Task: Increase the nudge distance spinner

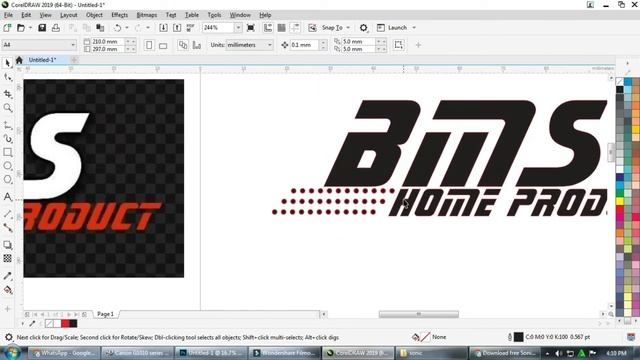Action: tap(323, 42)
